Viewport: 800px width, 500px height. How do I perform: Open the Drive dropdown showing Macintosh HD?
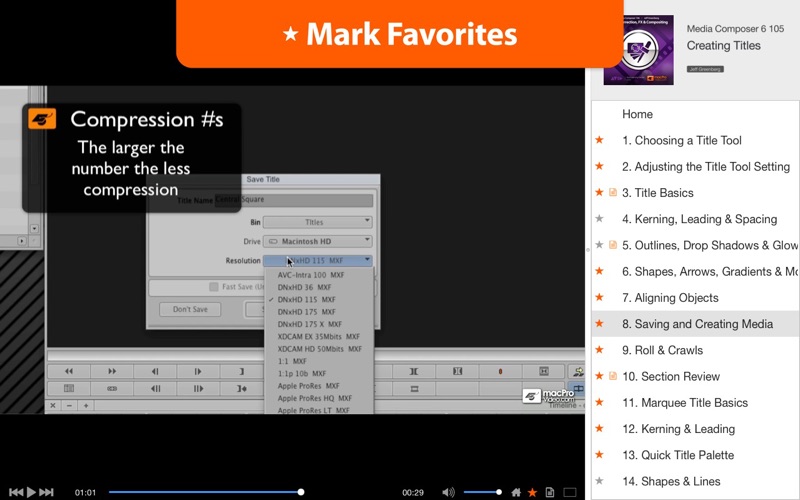click(317, 241)
